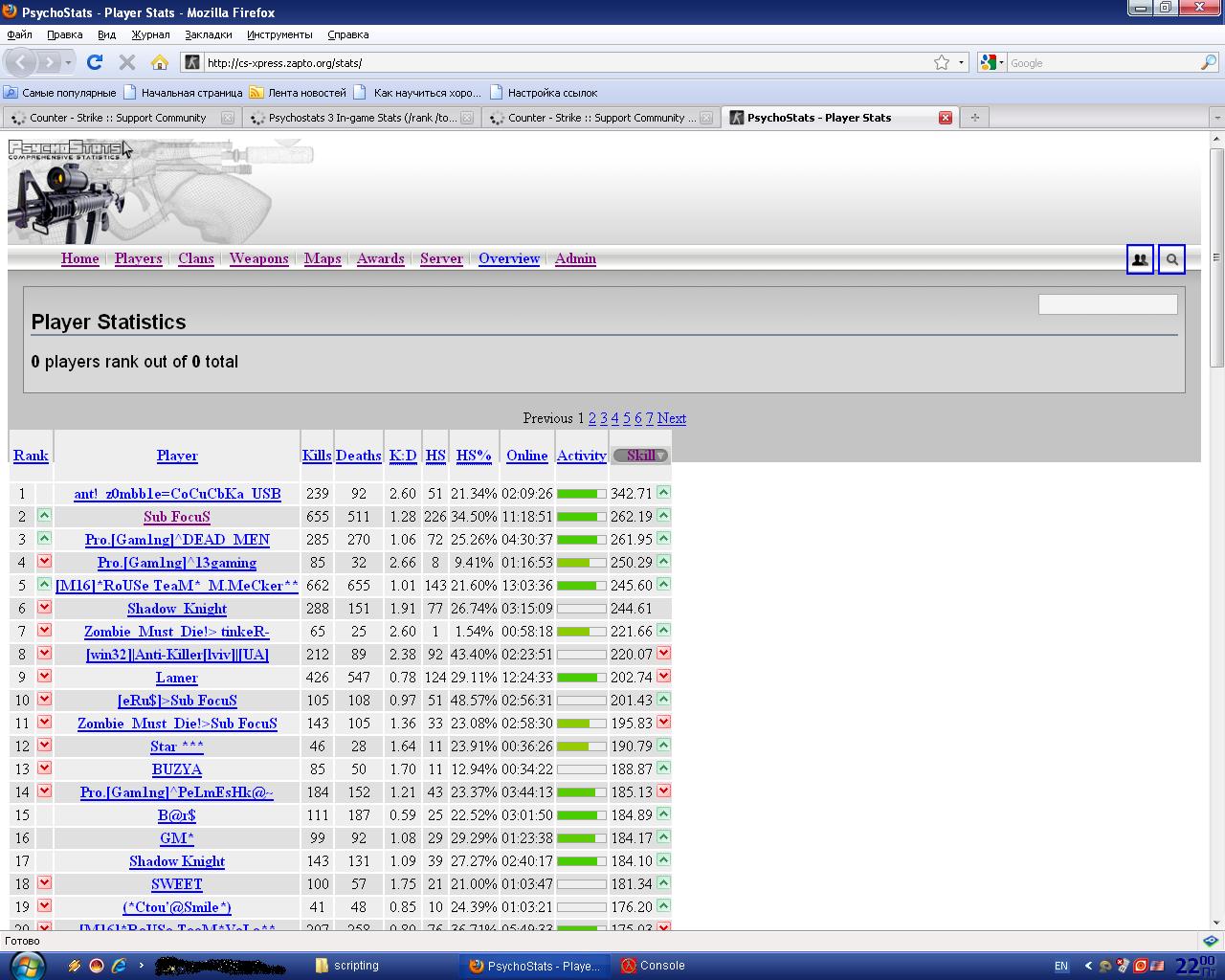Close the first Counter-Strike Support Community tab

227,118
